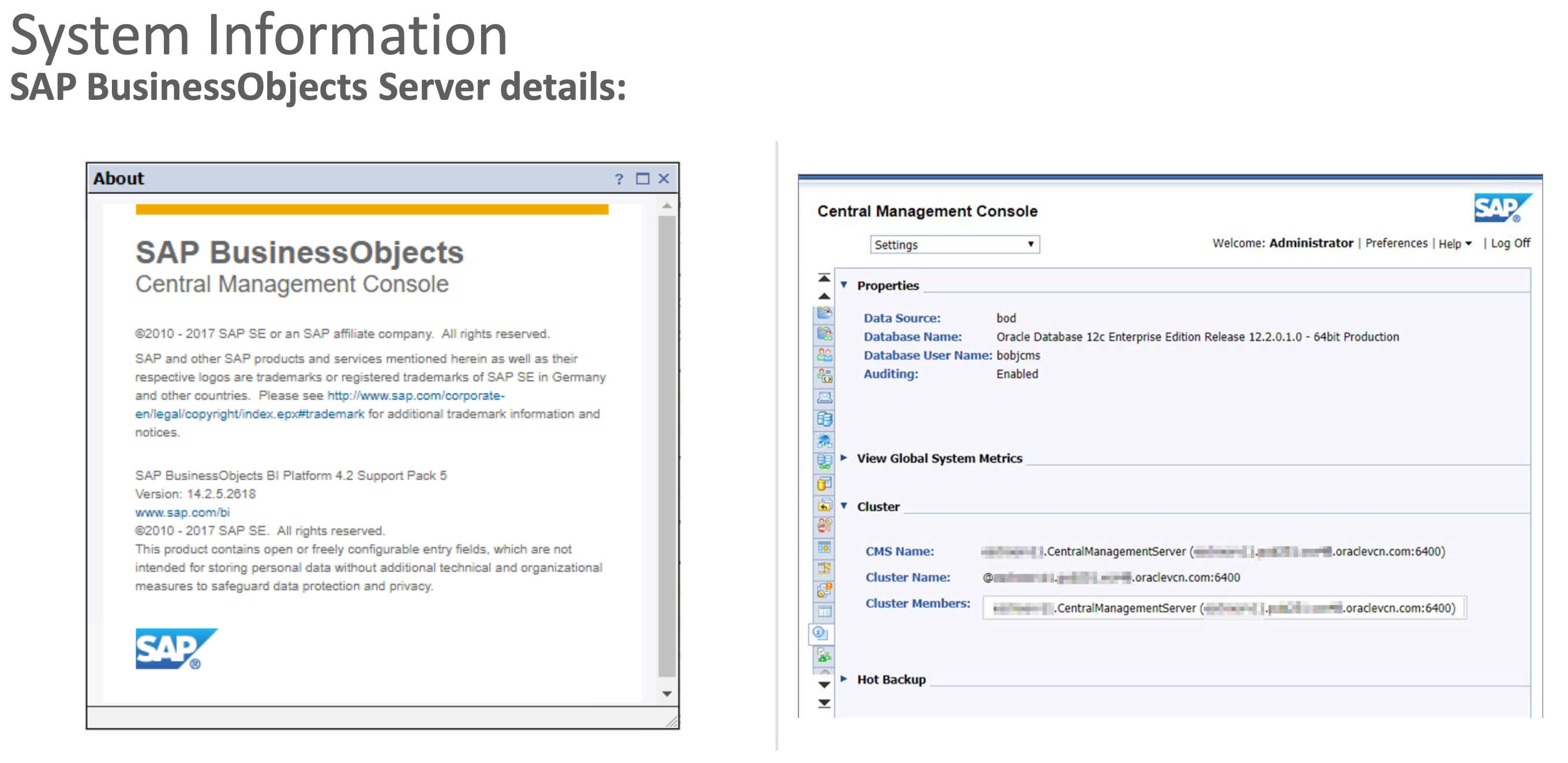The image size is (1568, 763).
Task: Select the Settings info sidebar icon
Action: [x=820, y=633]
